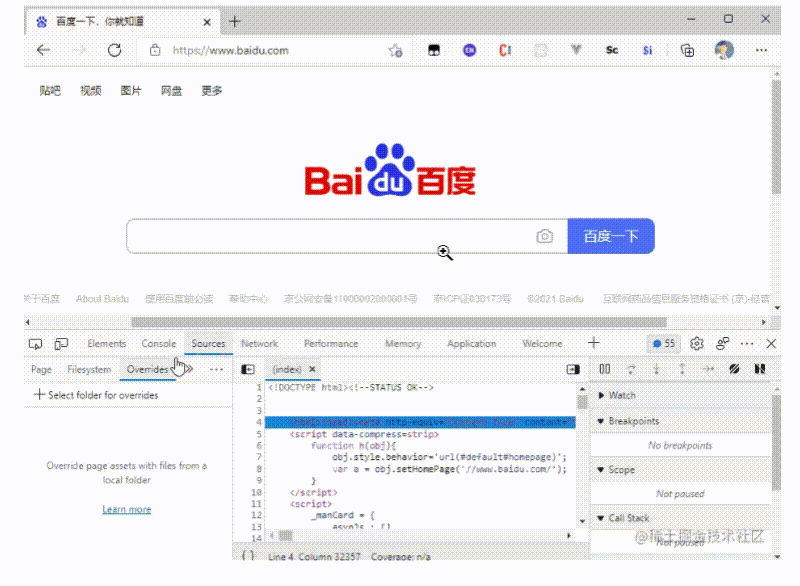Open DevTools settings gear

(696, 344)
